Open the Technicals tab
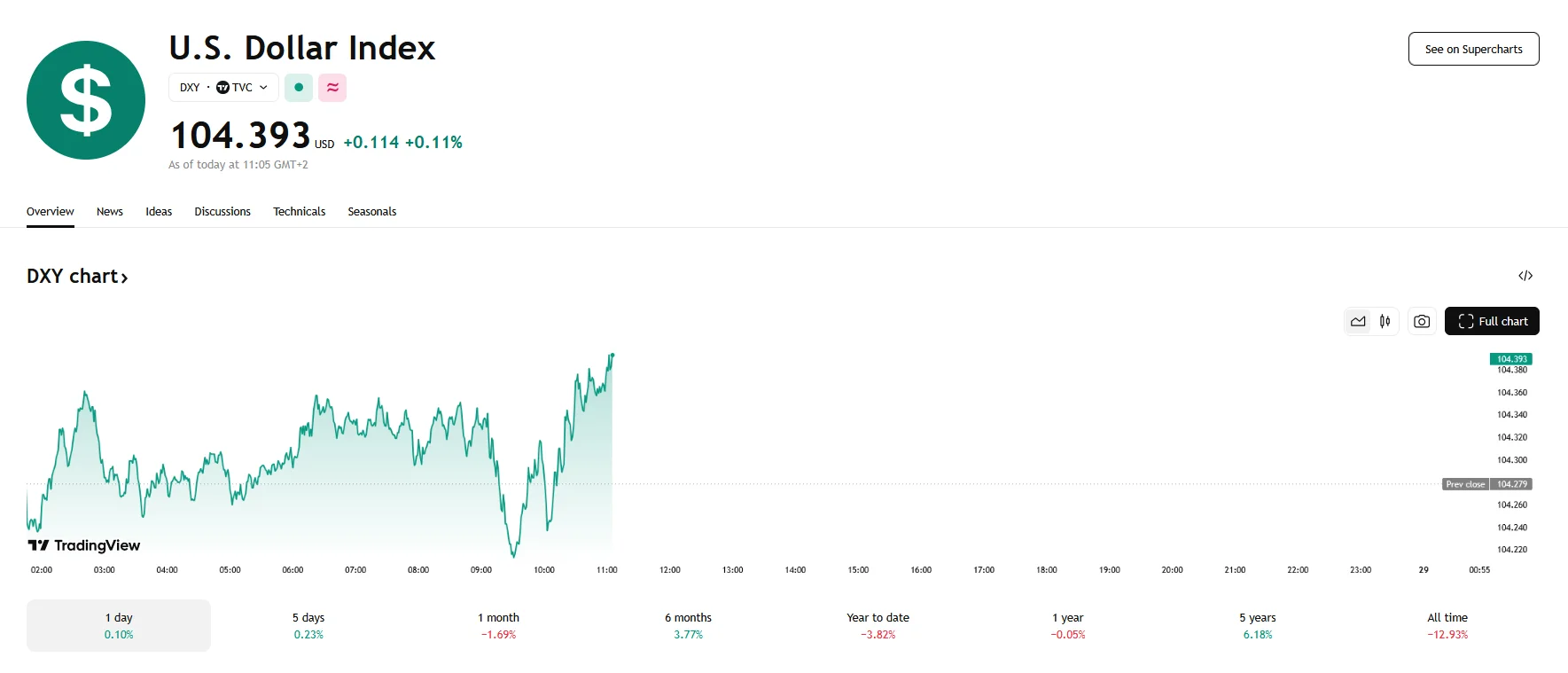 (299, 211)
